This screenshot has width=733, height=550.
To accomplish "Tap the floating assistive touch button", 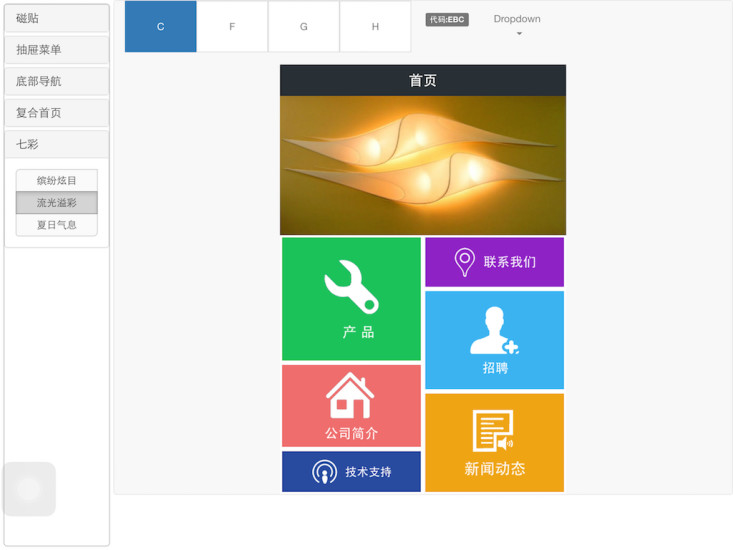I will coord(29,489).
